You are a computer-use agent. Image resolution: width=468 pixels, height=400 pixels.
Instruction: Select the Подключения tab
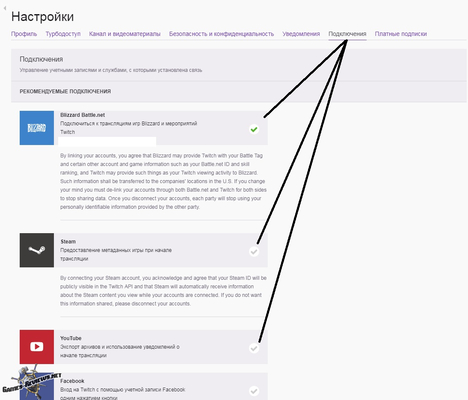(347, 34)
